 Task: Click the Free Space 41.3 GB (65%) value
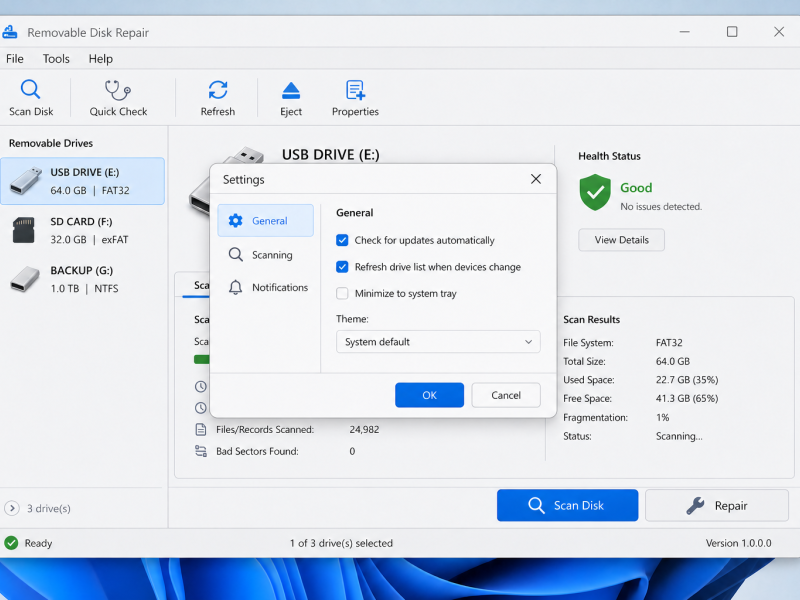coord(687,398)
